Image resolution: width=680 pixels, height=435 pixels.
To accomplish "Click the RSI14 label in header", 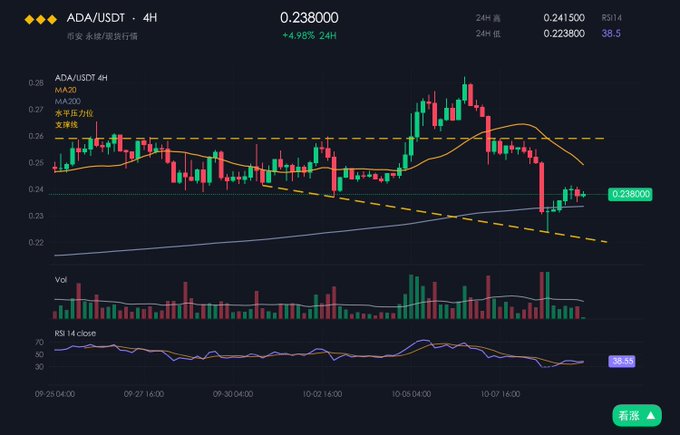I will point(611,18).
